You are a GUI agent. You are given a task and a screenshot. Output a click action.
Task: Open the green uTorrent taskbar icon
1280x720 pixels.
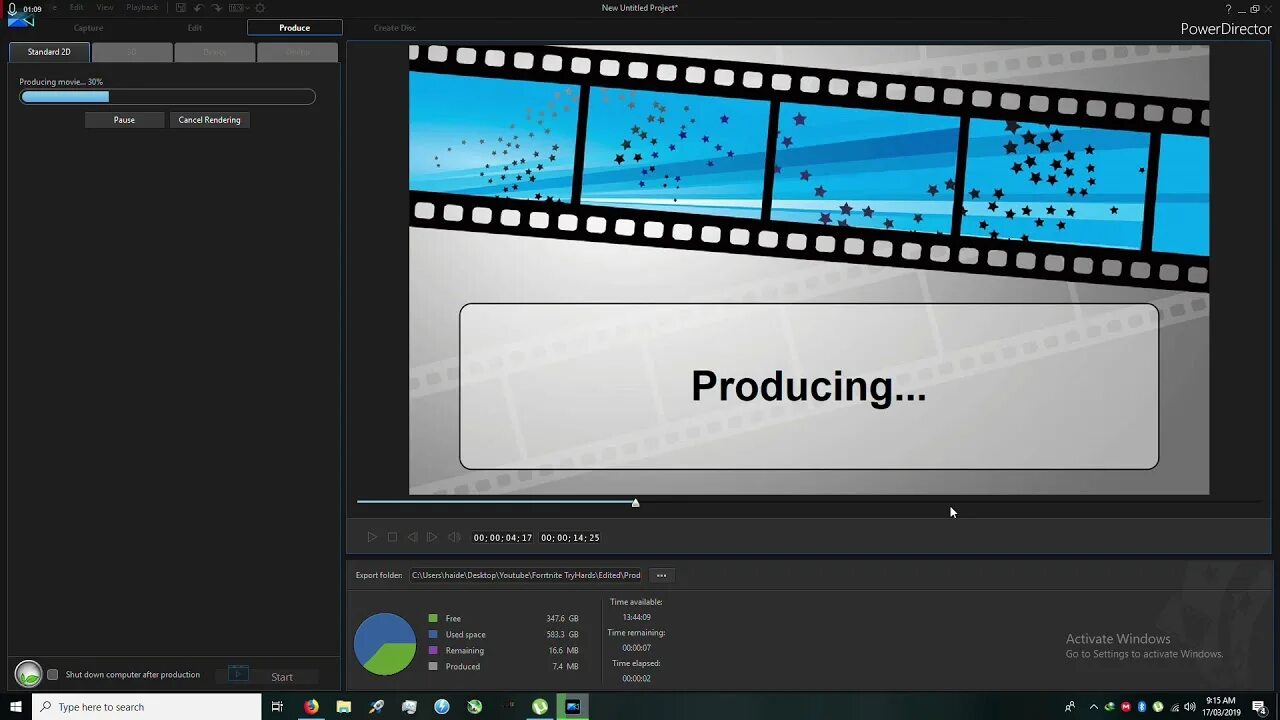coord(540,707)
